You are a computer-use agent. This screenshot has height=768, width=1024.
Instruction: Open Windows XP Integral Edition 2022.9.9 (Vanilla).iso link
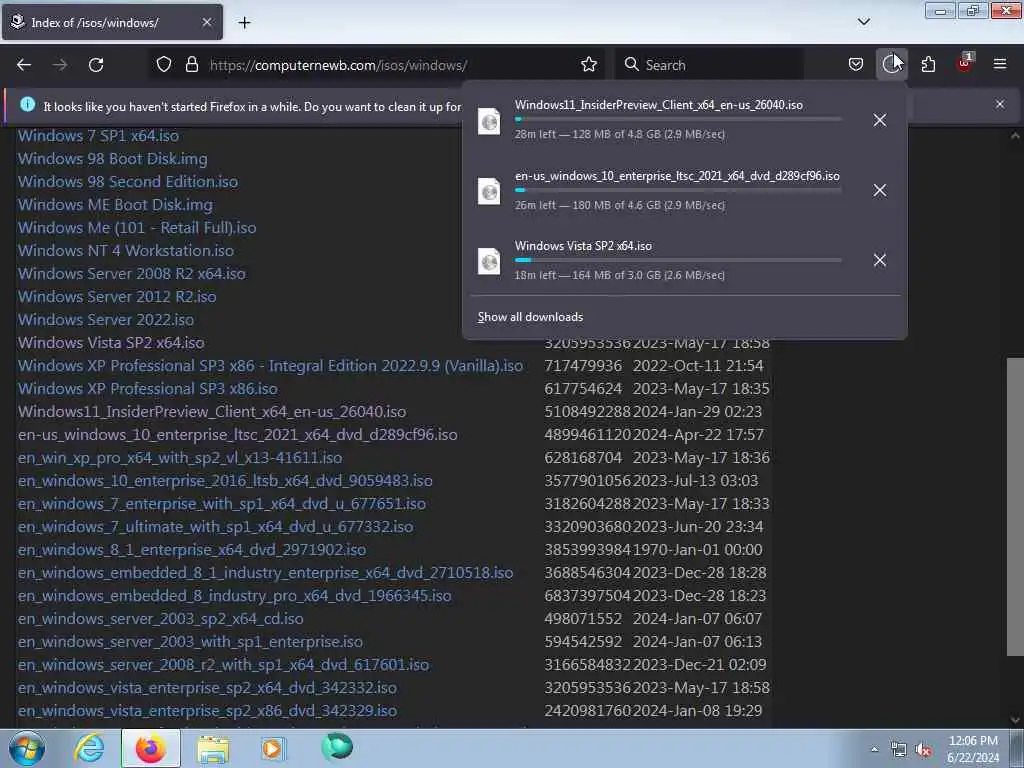[270, 366]
